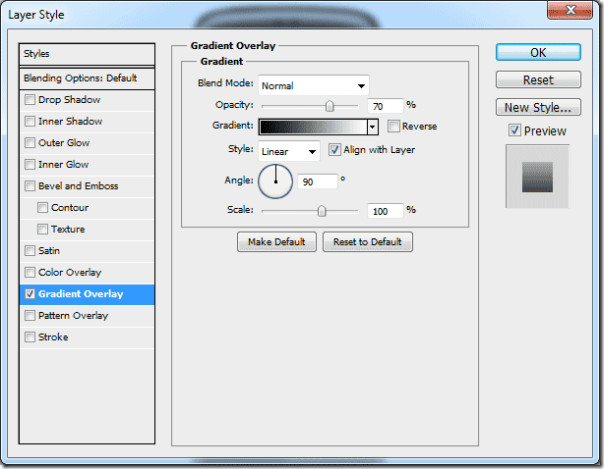Check the Outer Glow box
The height and width of the screenshot is (469, 604).
coord(30,143)
